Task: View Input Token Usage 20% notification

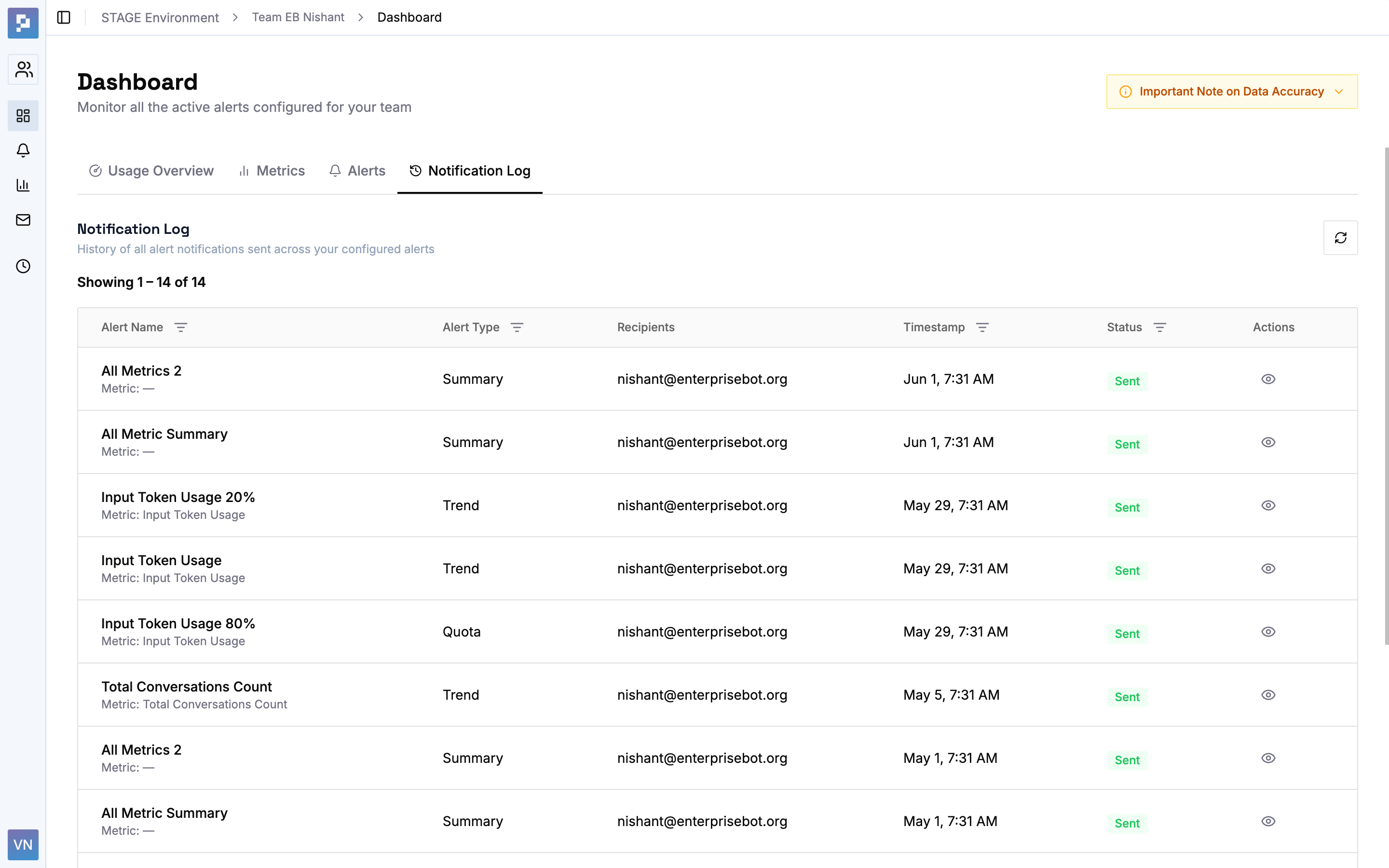Action: coord(1268,505)
